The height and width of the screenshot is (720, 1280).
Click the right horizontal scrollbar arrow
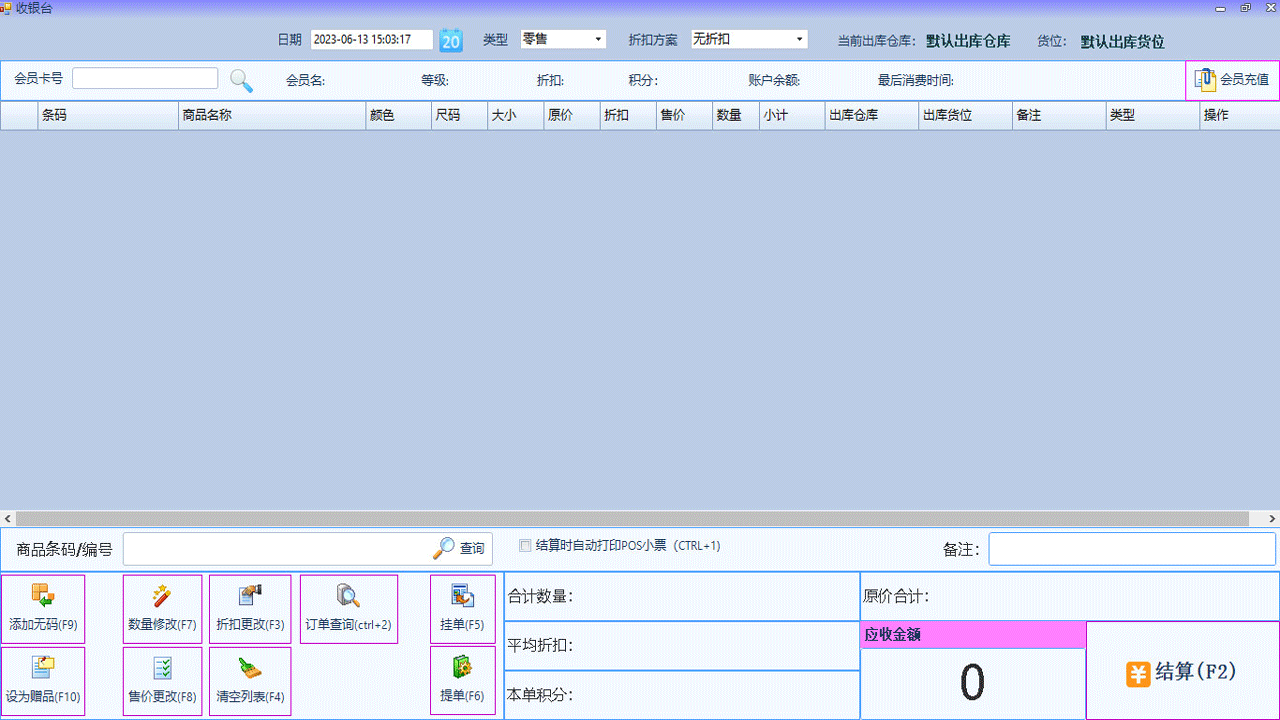[x=1272, y=518]
